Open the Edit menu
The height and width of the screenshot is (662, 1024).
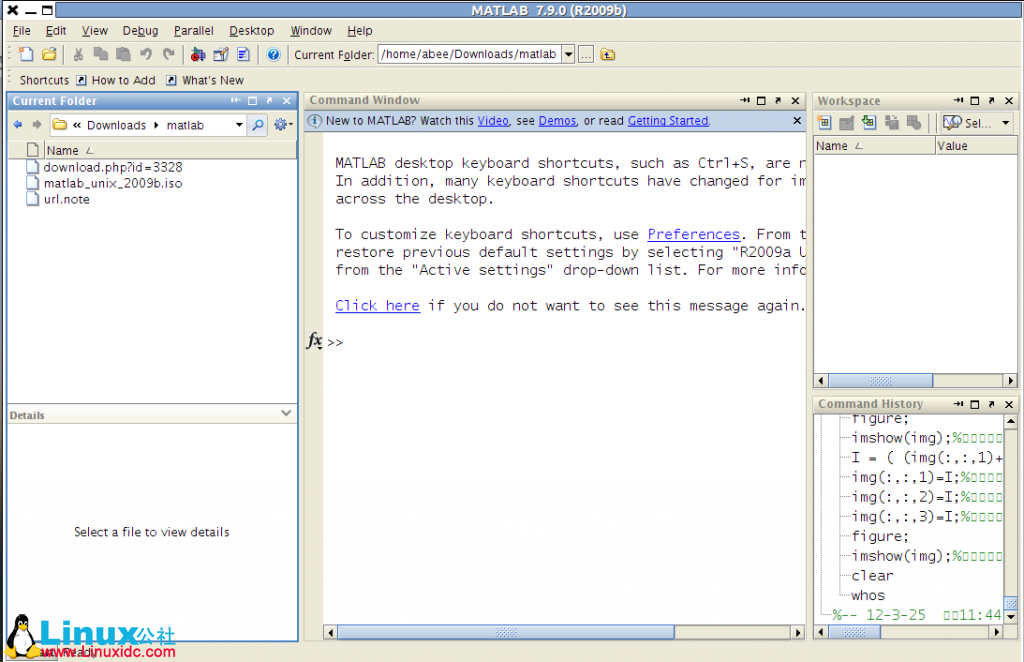56,31
